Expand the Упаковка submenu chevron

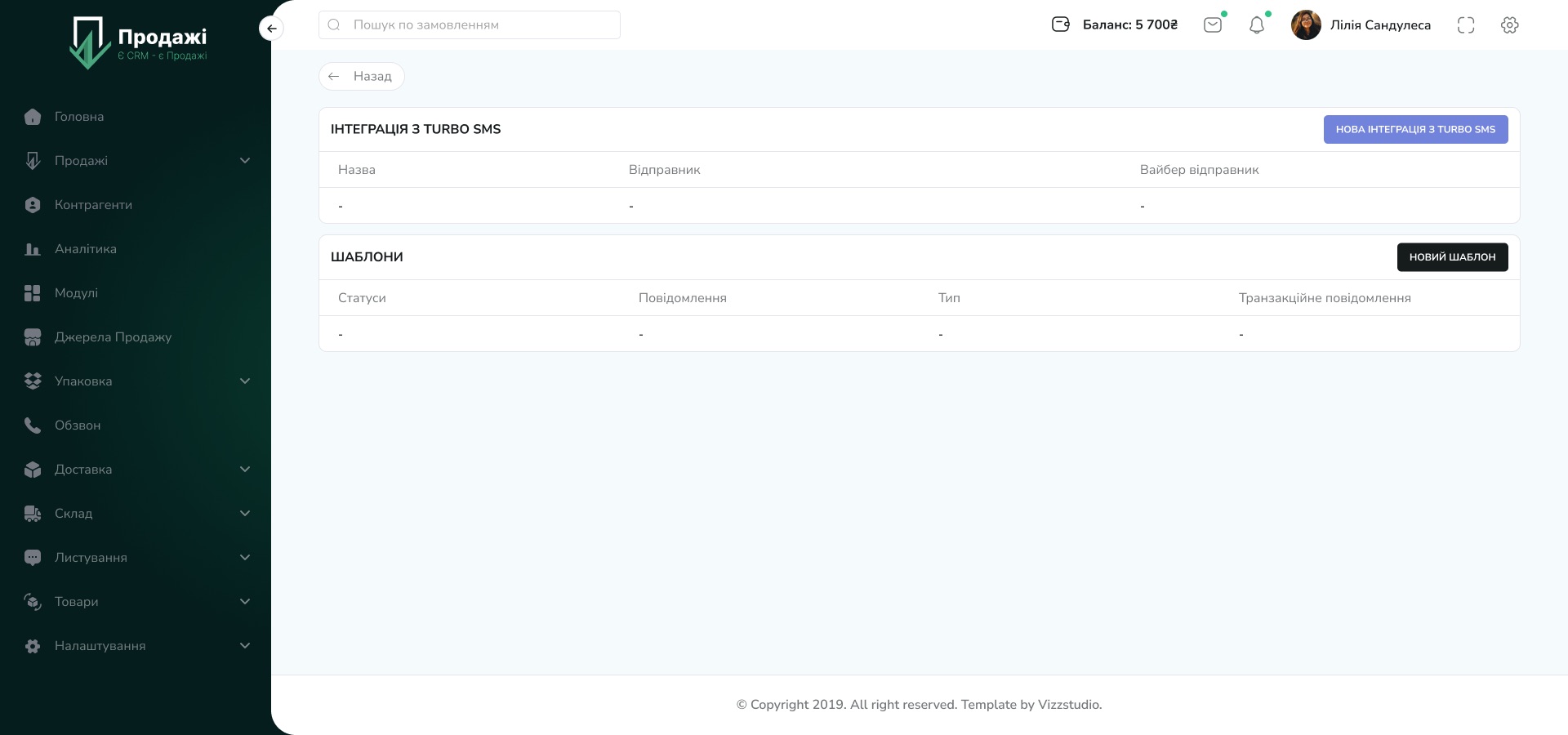point(245,381)
